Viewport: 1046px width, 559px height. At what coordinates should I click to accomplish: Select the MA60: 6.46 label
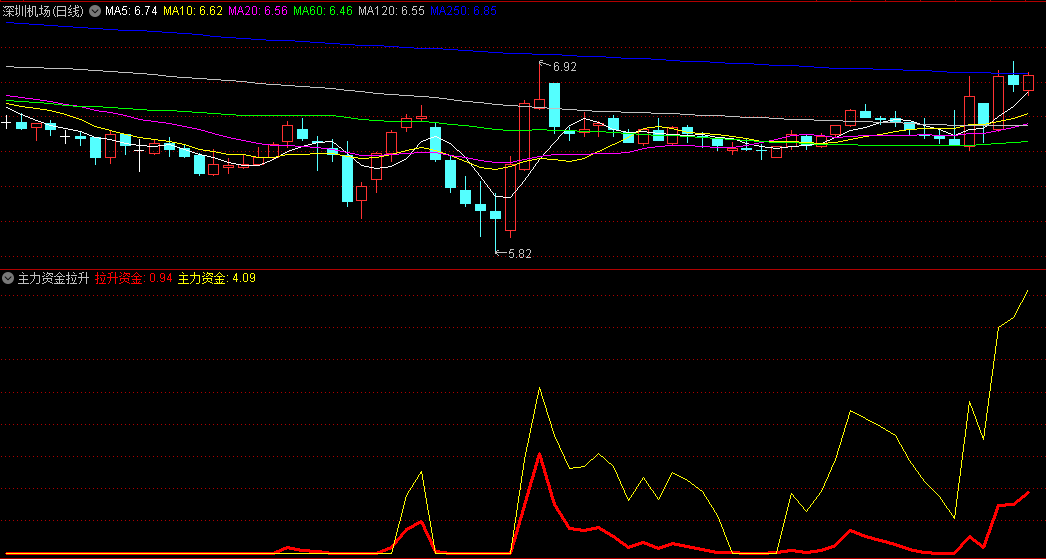coord(324,11)
